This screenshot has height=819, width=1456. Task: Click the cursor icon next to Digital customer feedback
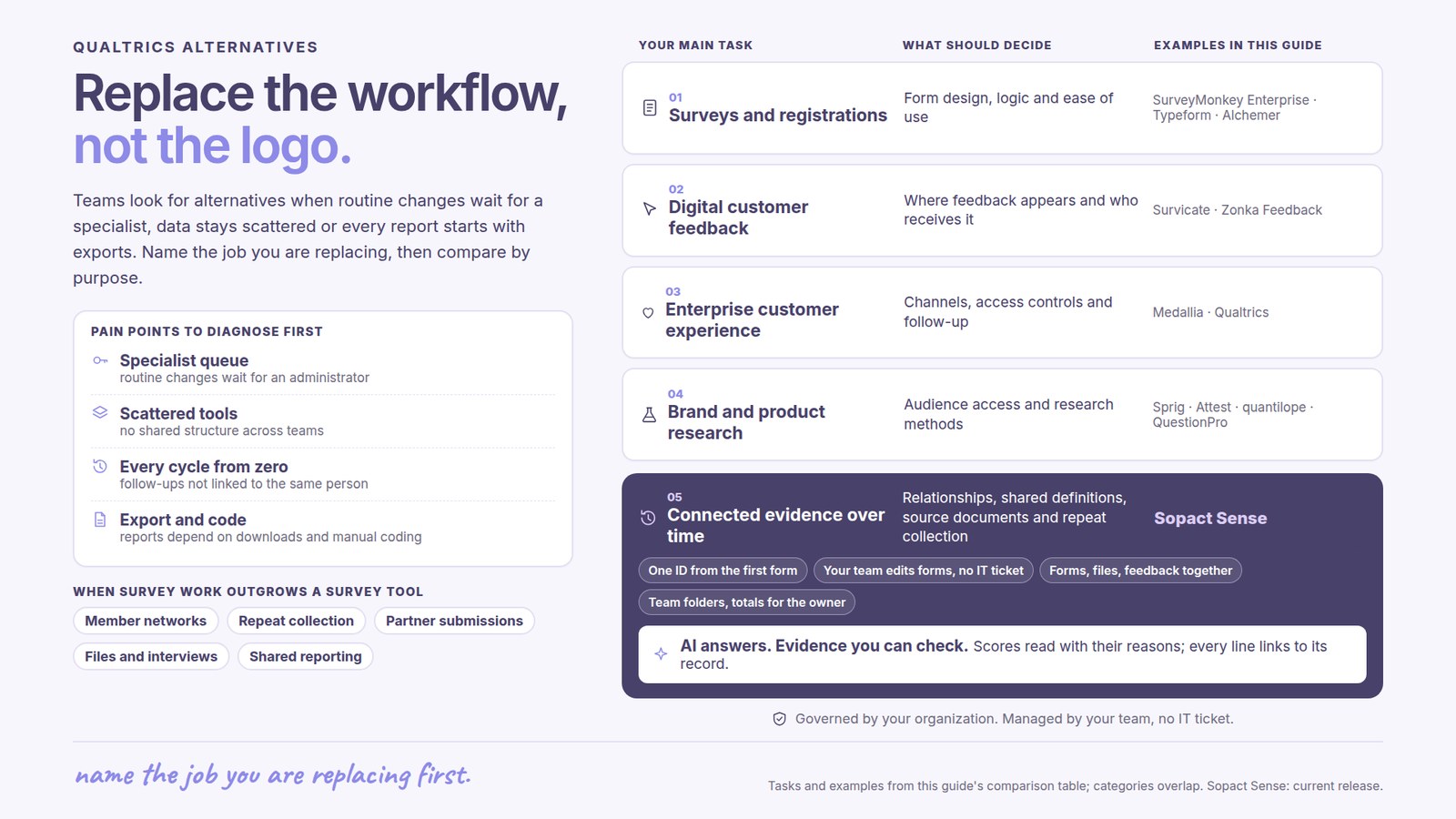click(650, 209)
